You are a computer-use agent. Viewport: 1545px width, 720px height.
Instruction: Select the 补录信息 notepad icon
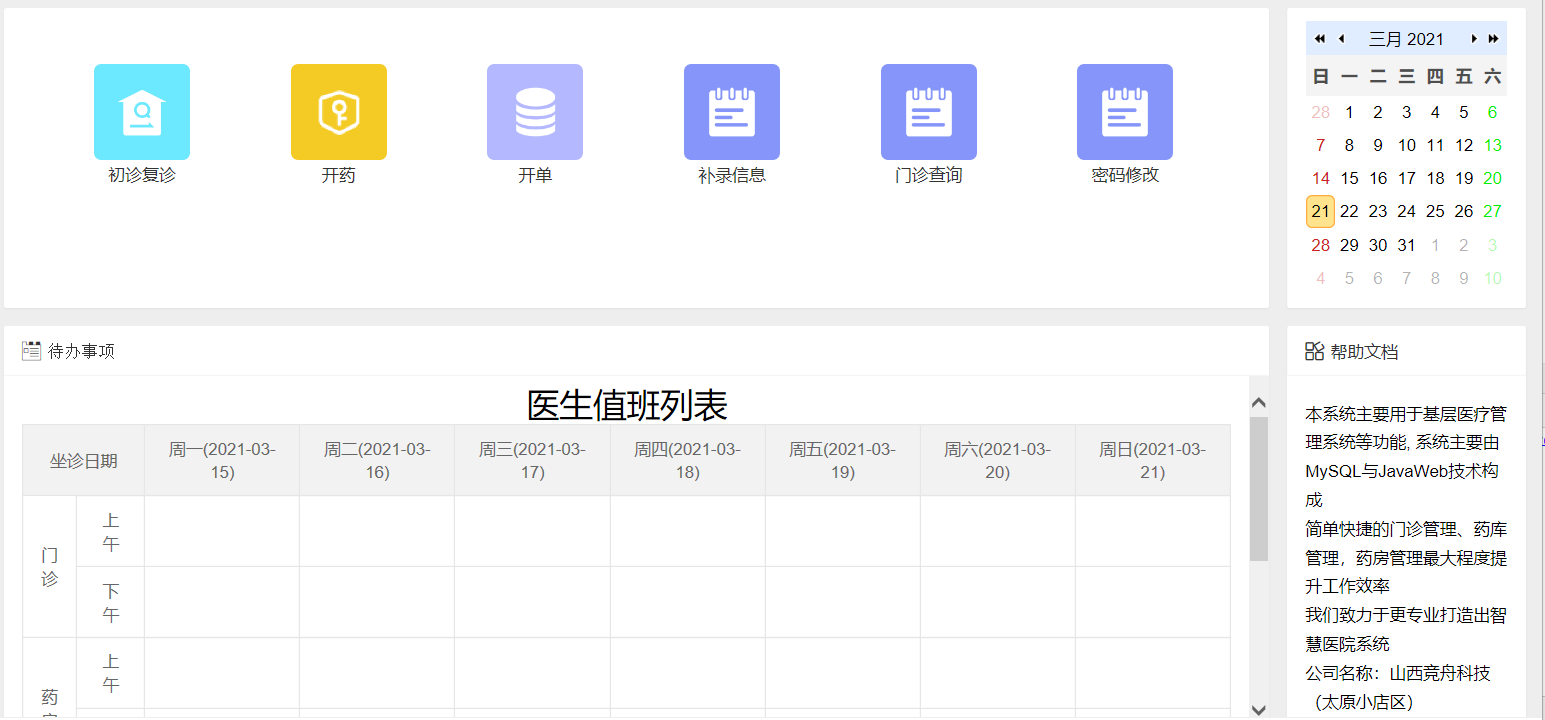point(732,112)
